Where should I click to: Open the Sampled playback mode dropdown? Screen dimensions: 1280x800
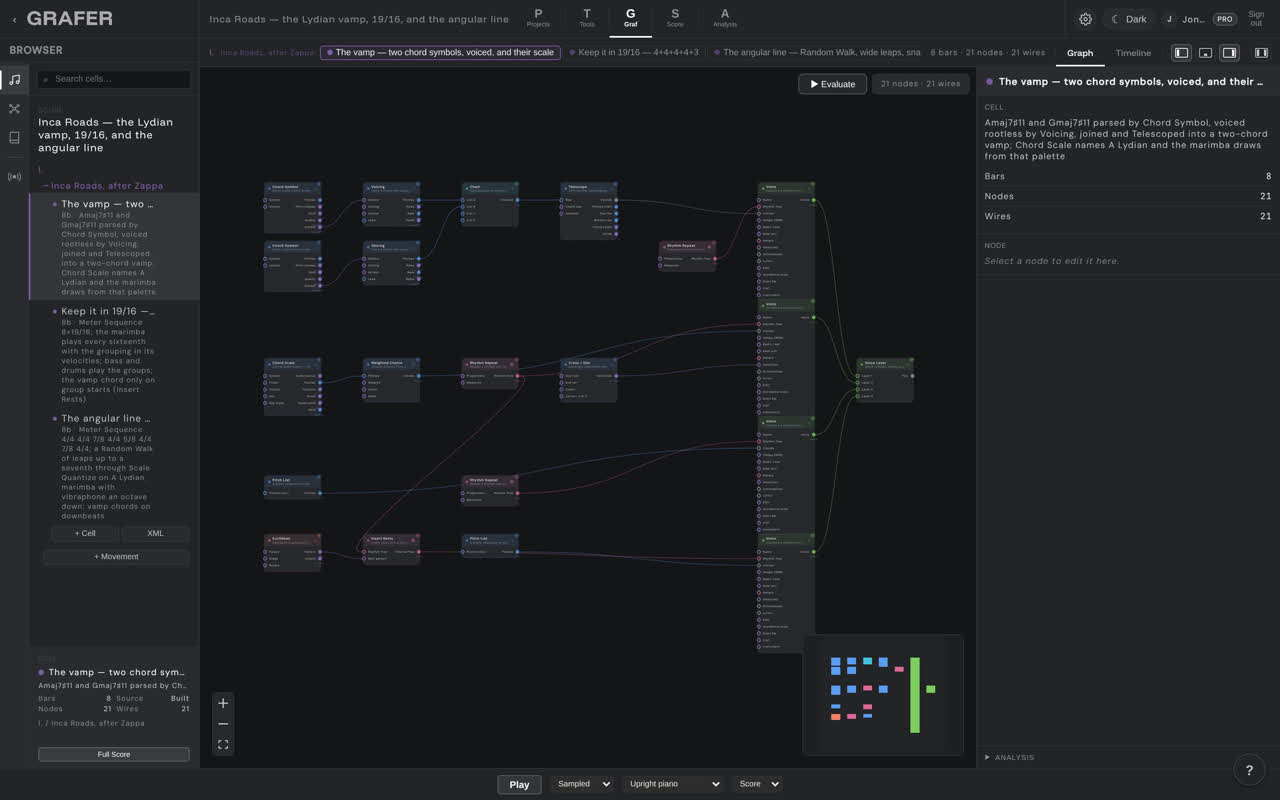pyautogui.click(x=582, y=784)
